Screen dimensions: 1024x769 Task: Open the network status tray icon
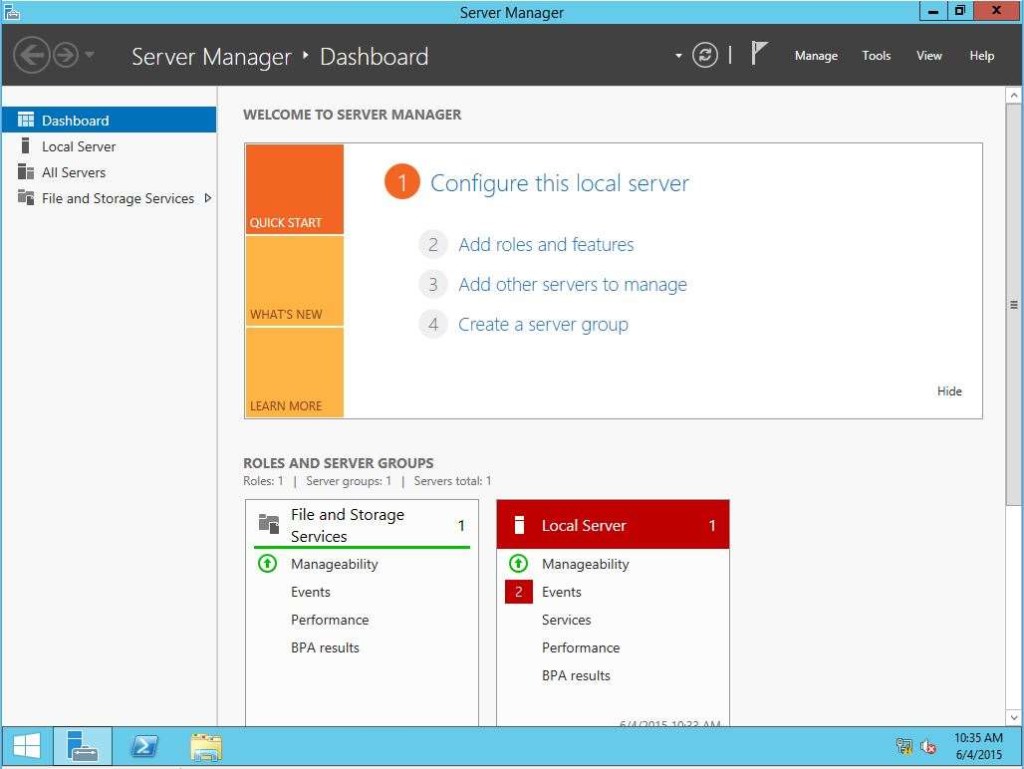pyautogui.click(x=903, y=746)
